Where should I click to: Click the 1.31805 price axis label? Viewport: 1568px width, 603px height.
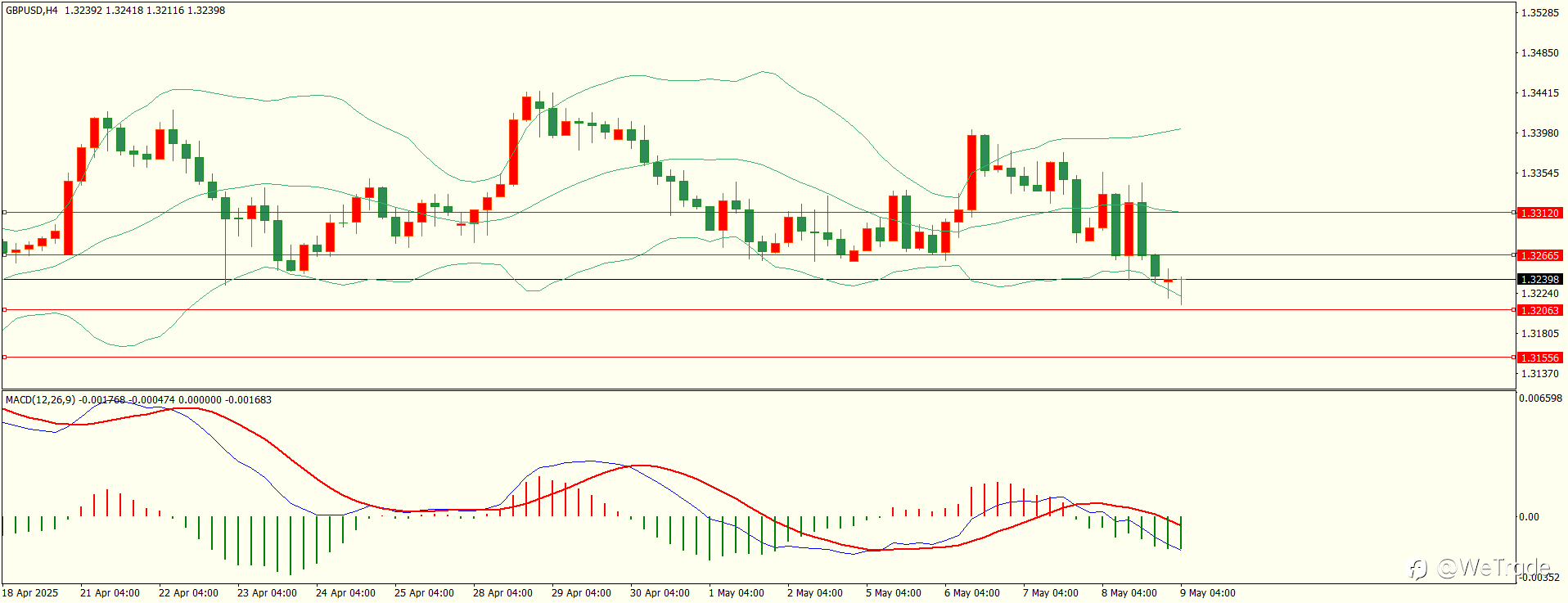1539,333
